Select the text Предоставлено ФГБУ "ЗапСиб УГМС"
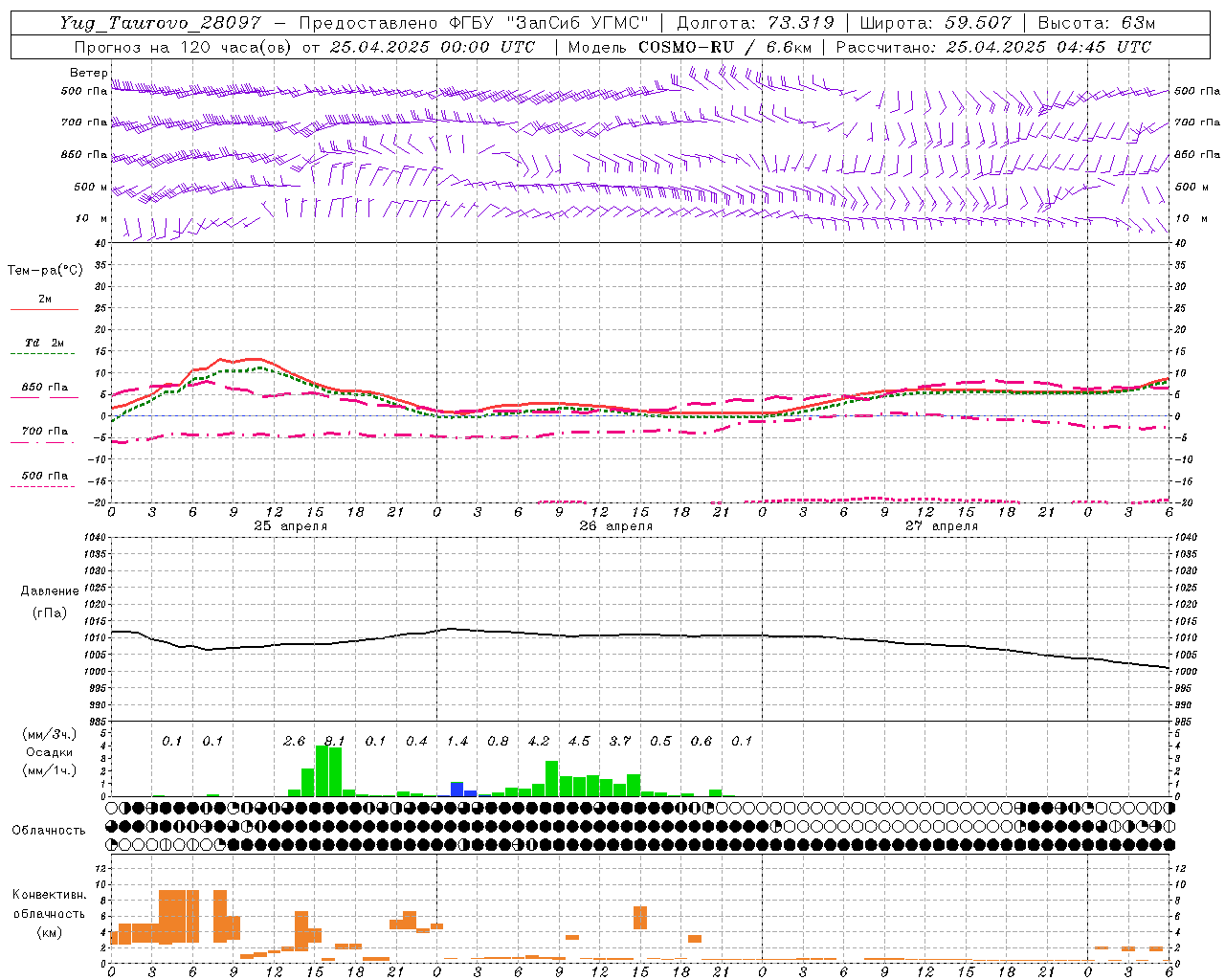The image size is (1225, 980). 474,23
